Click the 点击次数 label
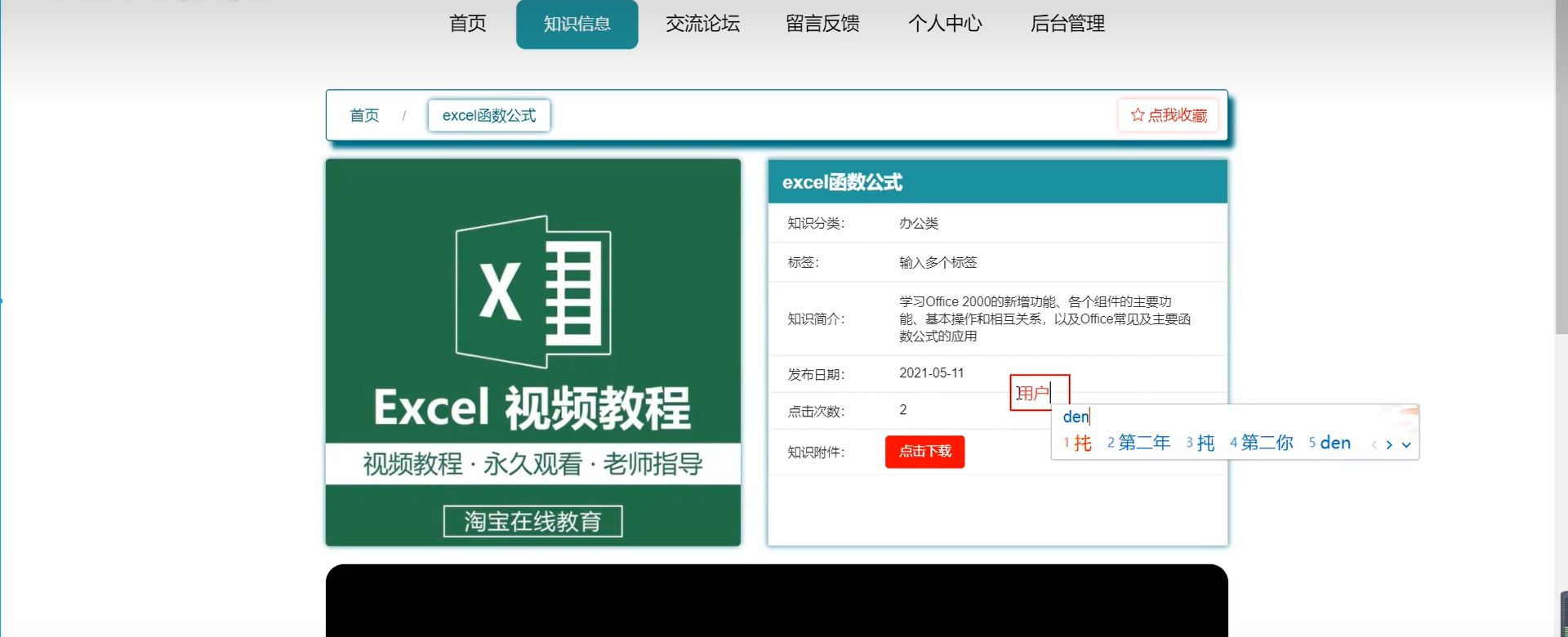This screenshot has width=1568, height=637. click(816, 412)
